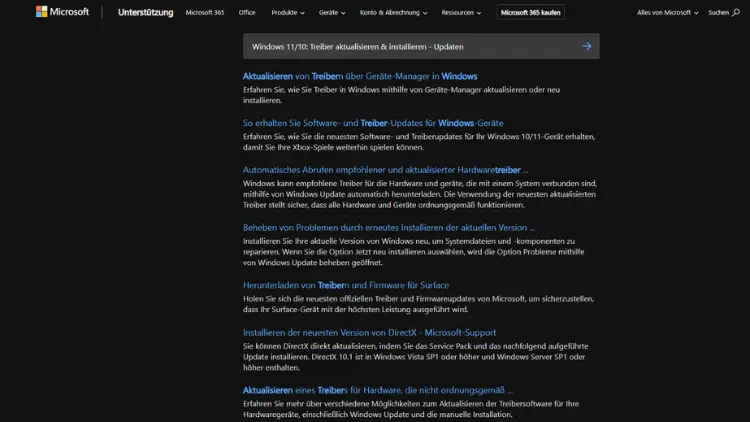Open Automatisches Abrufen empfohlener Hardwaretreiber link
The image size is (750, 422).
pyautogui.click(x=386, y=170)
